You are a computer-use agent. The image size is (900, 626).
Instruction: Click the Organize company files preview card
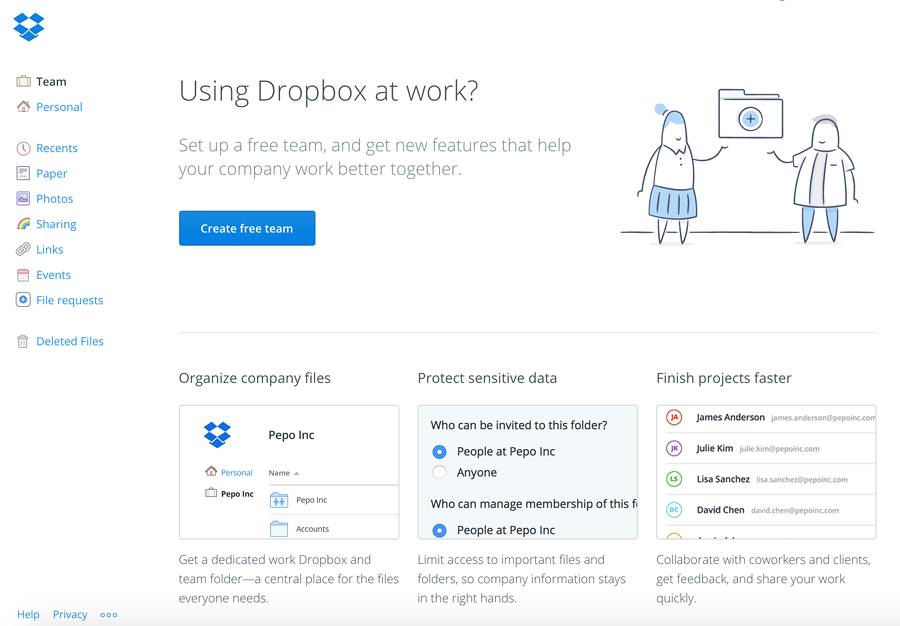pos(289,472)
